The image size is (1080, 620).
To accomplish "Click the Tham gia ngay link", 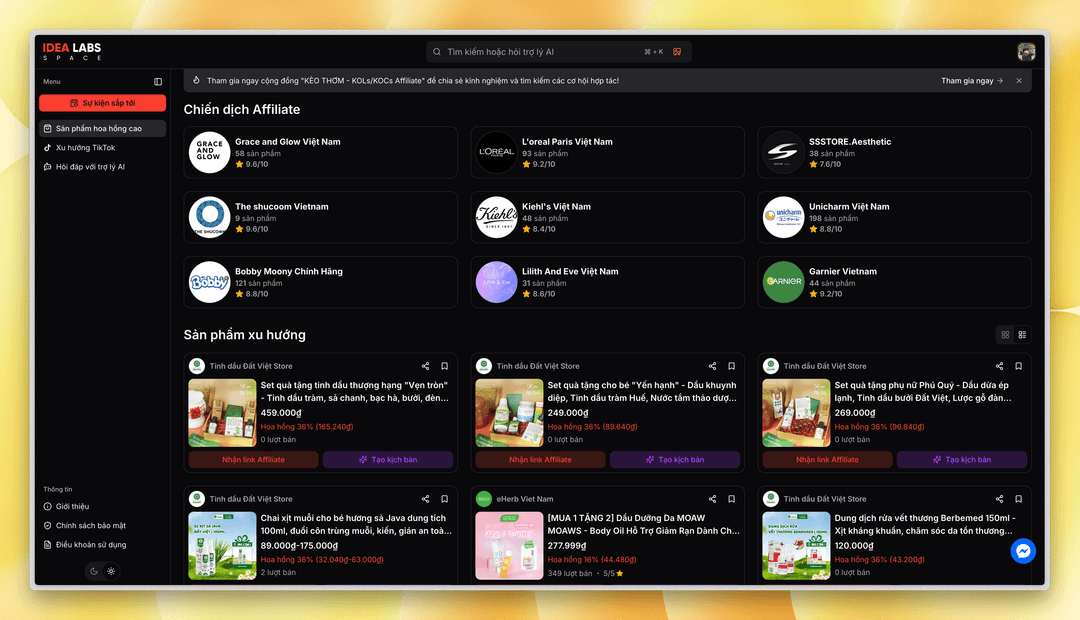I will click(972, 81).
